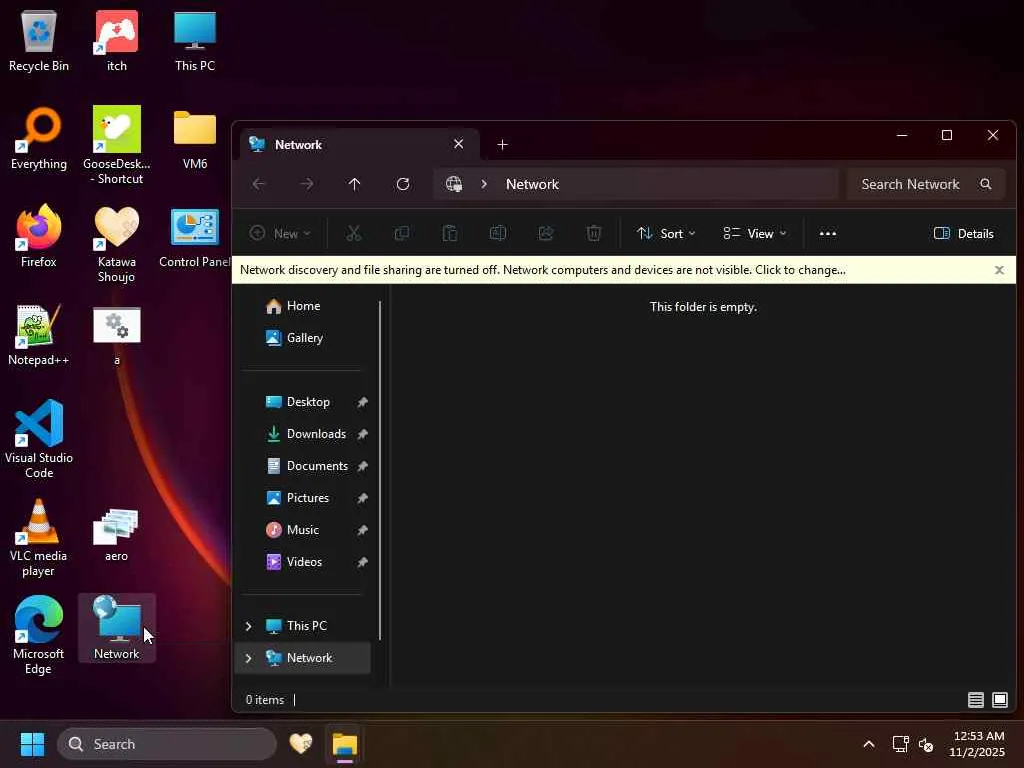
Task: Select the Everything search shortcut on desktop
Action: click(x=39, y=138)
